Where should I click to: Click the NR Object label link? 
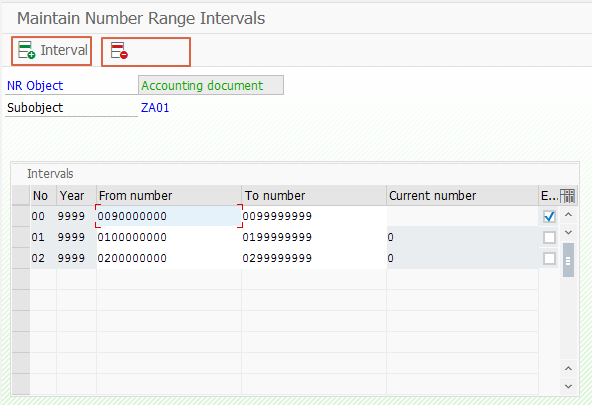click(x=35, y=86)
